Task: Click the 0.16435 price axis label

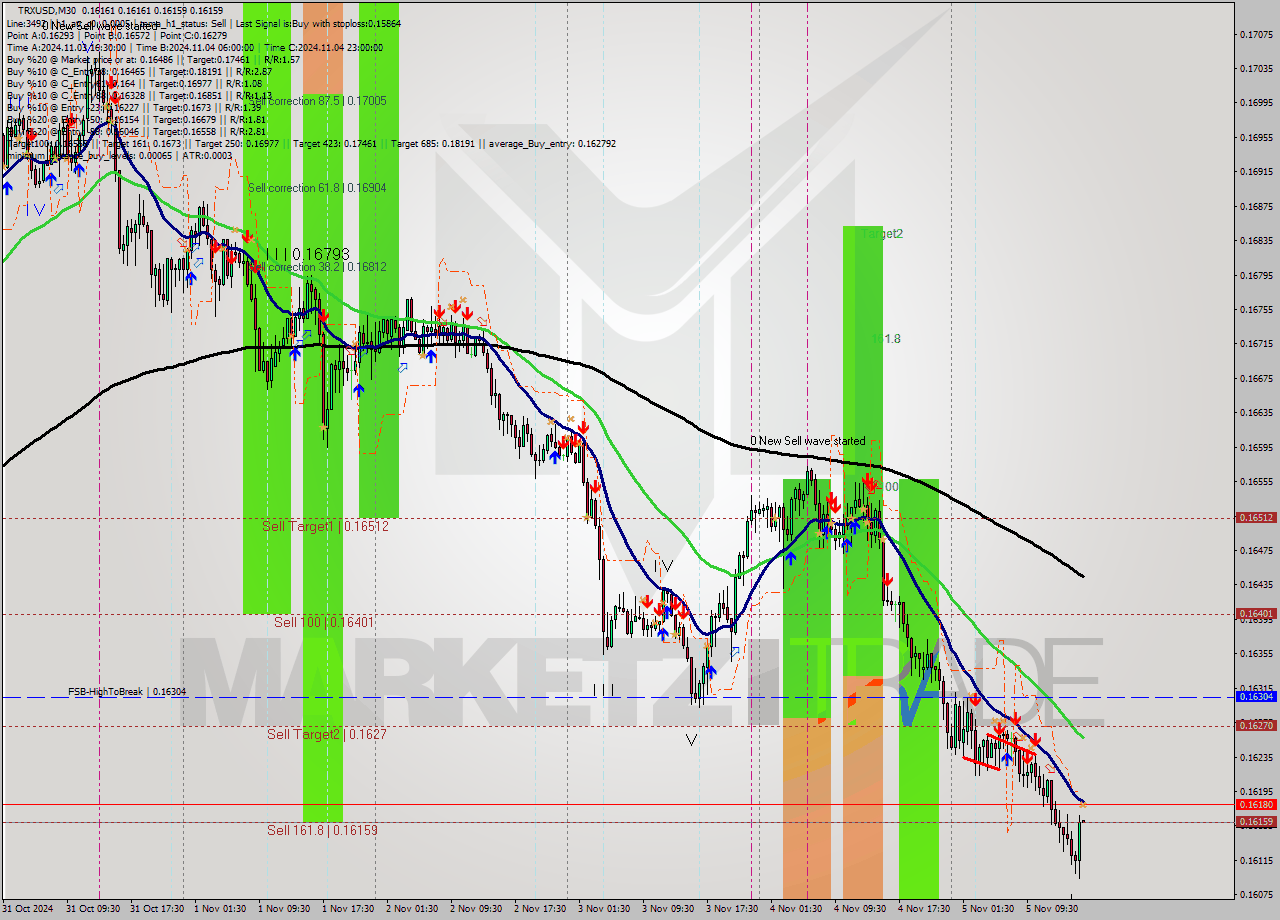Action: pyautogui.click(x=1256, y=584)
